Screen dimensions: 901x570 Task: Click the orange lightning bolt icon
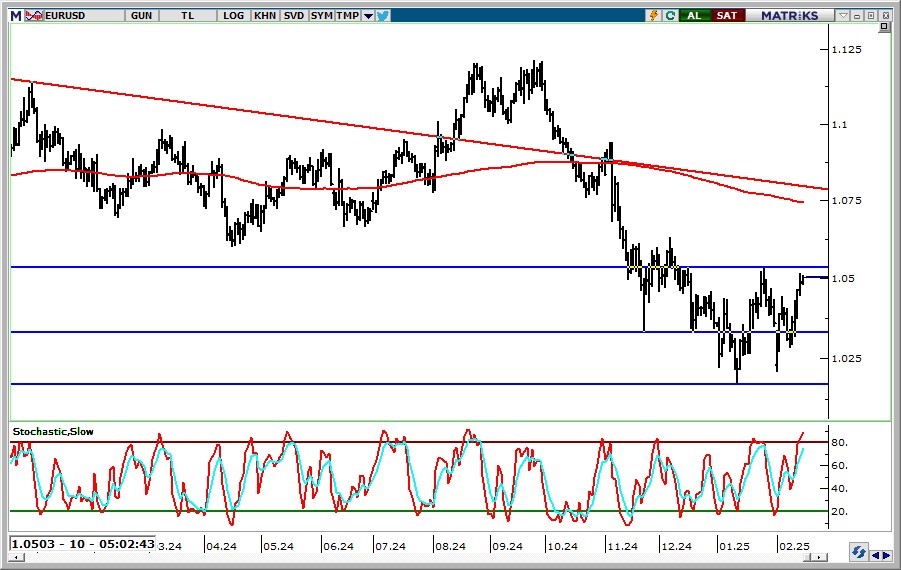tap(654, 16)
